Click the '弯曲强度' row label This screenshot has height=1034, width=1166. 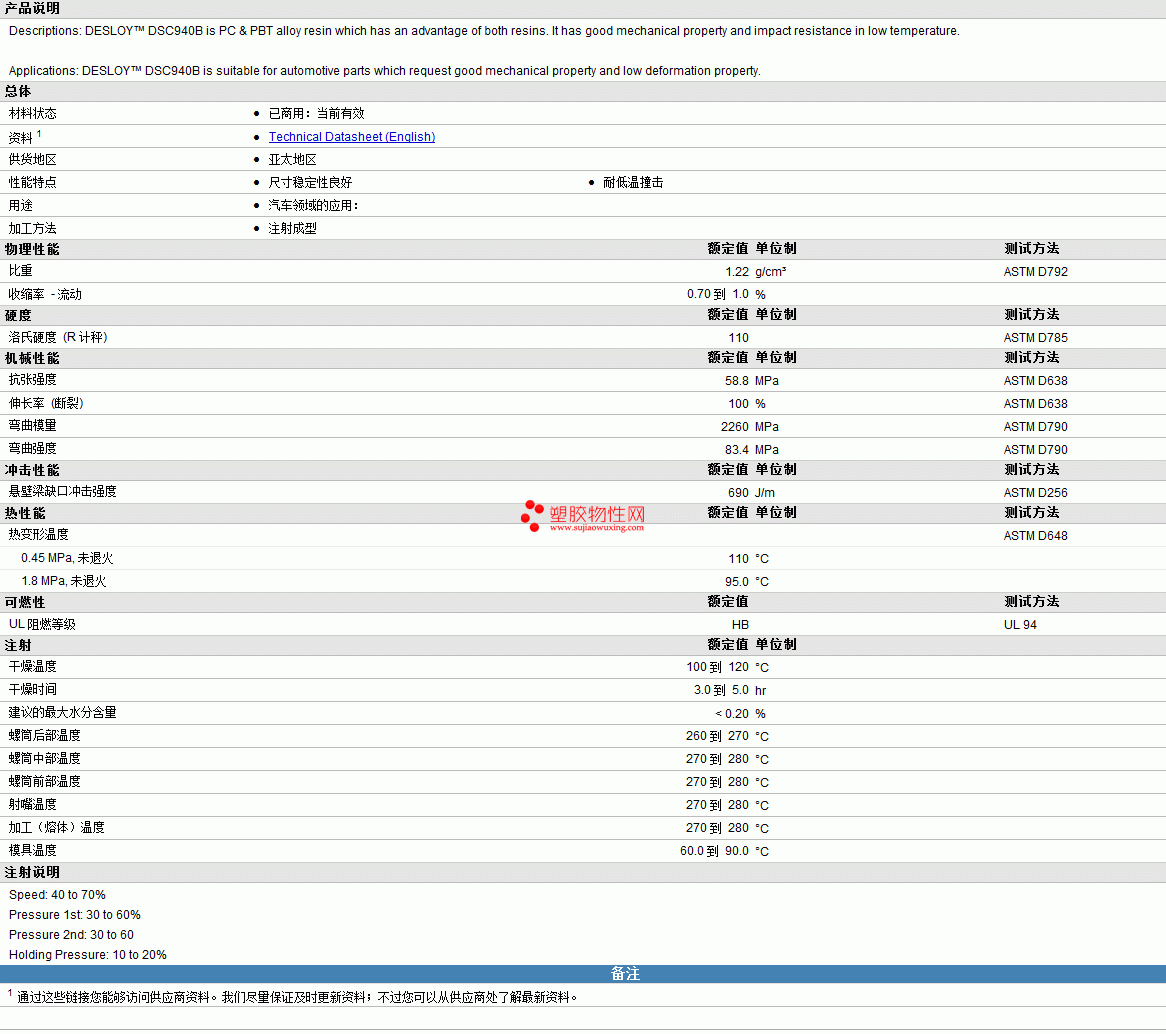(x=33, y=449)
